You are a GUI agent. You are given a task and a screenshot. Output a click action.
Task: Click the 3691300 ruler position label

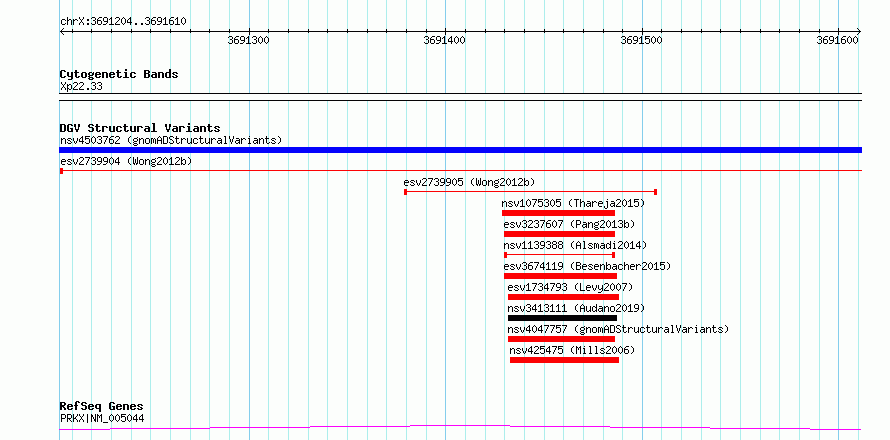pyautogui.click(x=248, y=41)
